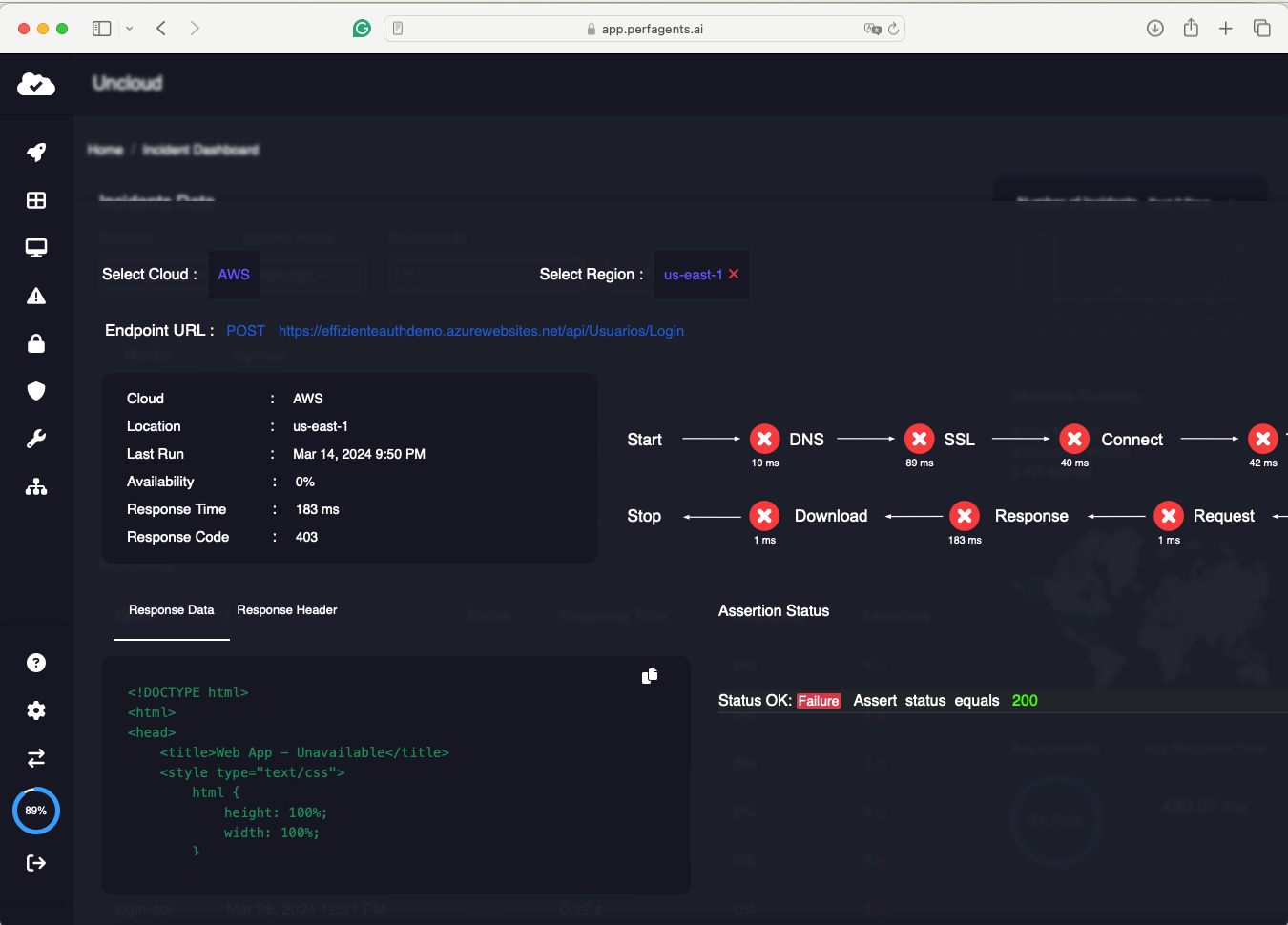Go back with Safari back arrow

[161, 29]
